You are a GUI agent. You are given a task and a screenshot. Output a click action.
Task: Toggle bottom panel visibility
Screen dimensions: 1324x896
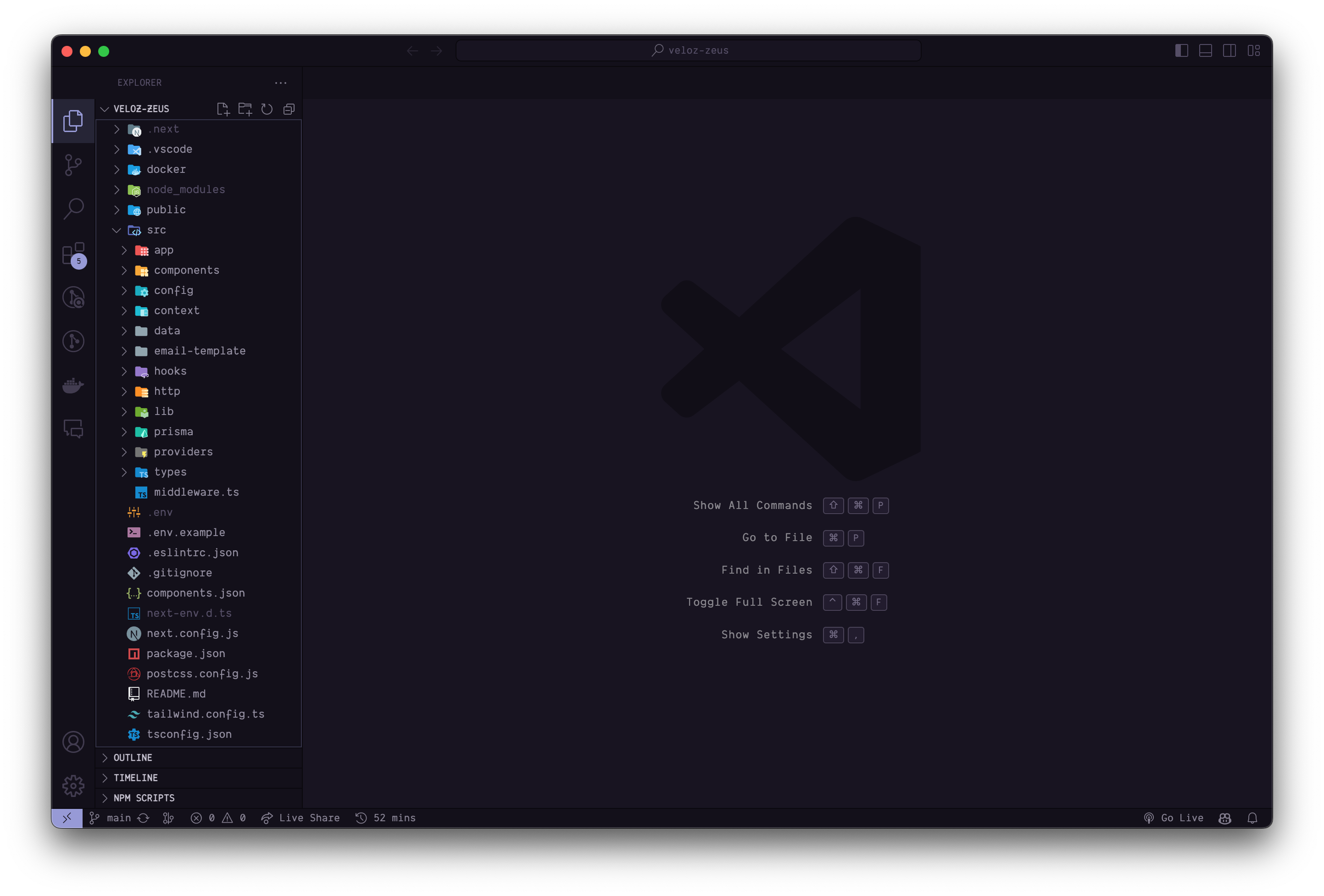click(x=1206, y=51)
